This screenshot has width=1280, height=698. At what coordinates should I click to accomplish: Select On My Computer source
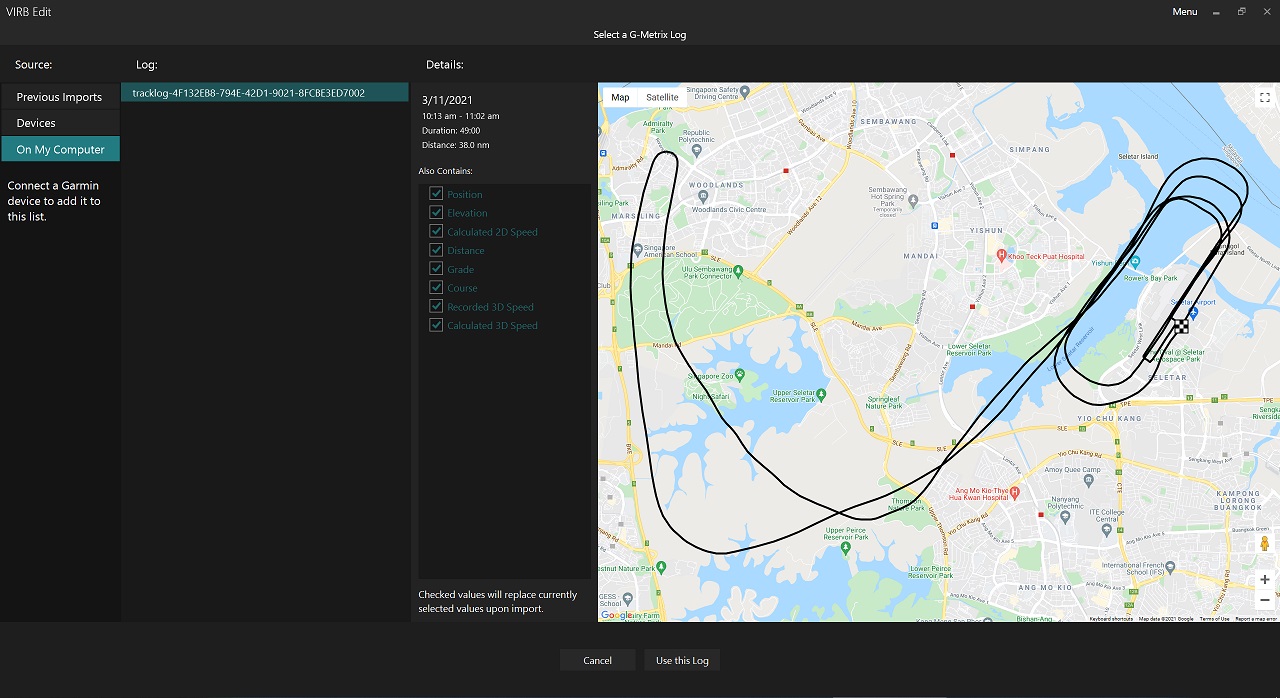point(60,149)
